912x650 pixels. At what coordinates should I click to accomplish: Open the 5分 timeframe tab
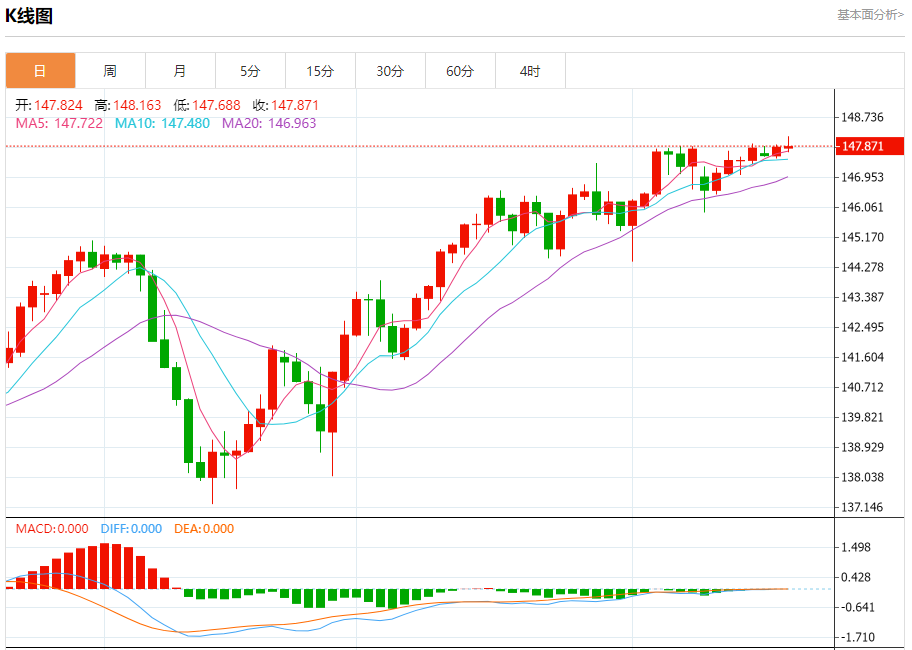point(250,71)
